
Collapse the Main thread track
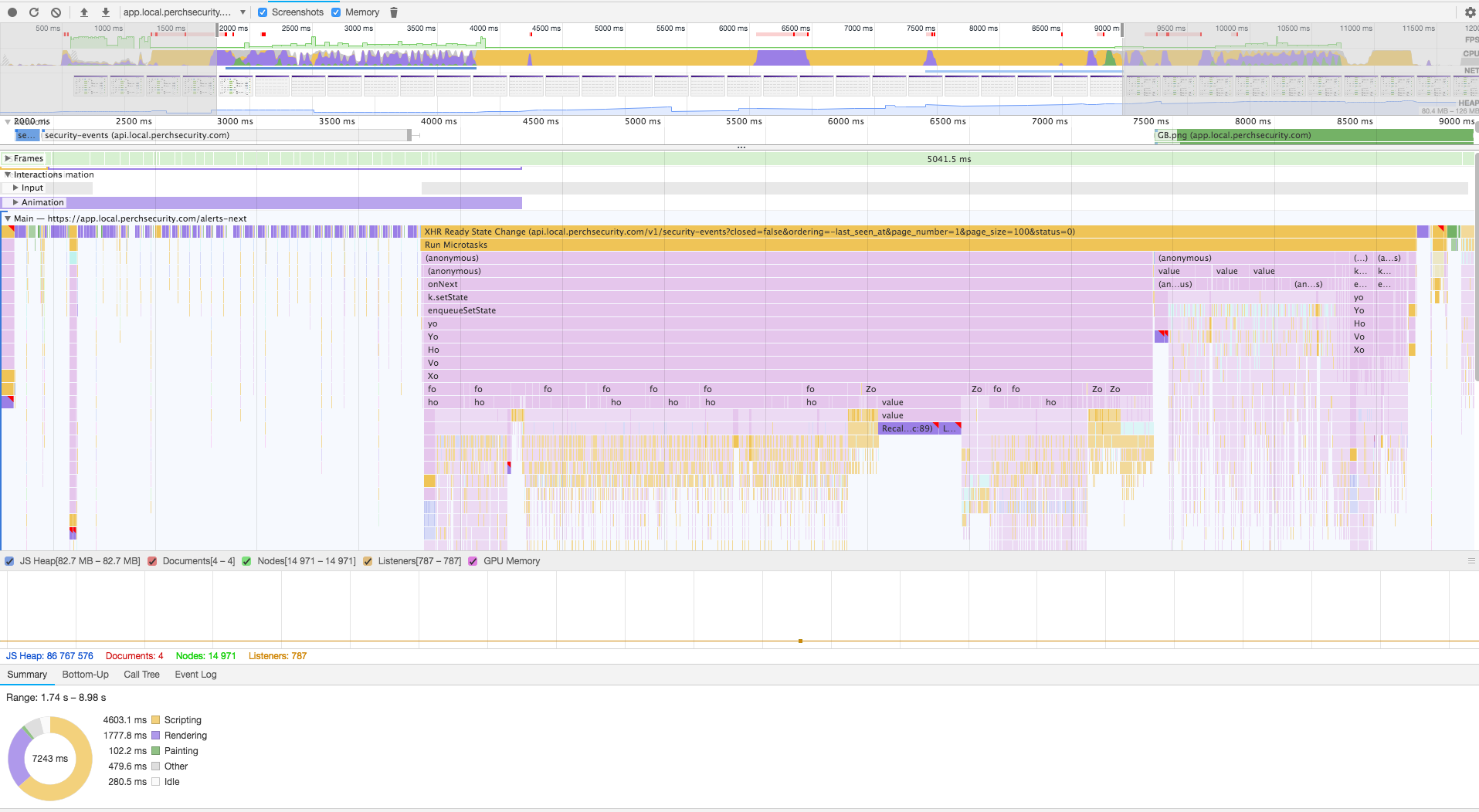pyautogui.click(x=8, y=218)
